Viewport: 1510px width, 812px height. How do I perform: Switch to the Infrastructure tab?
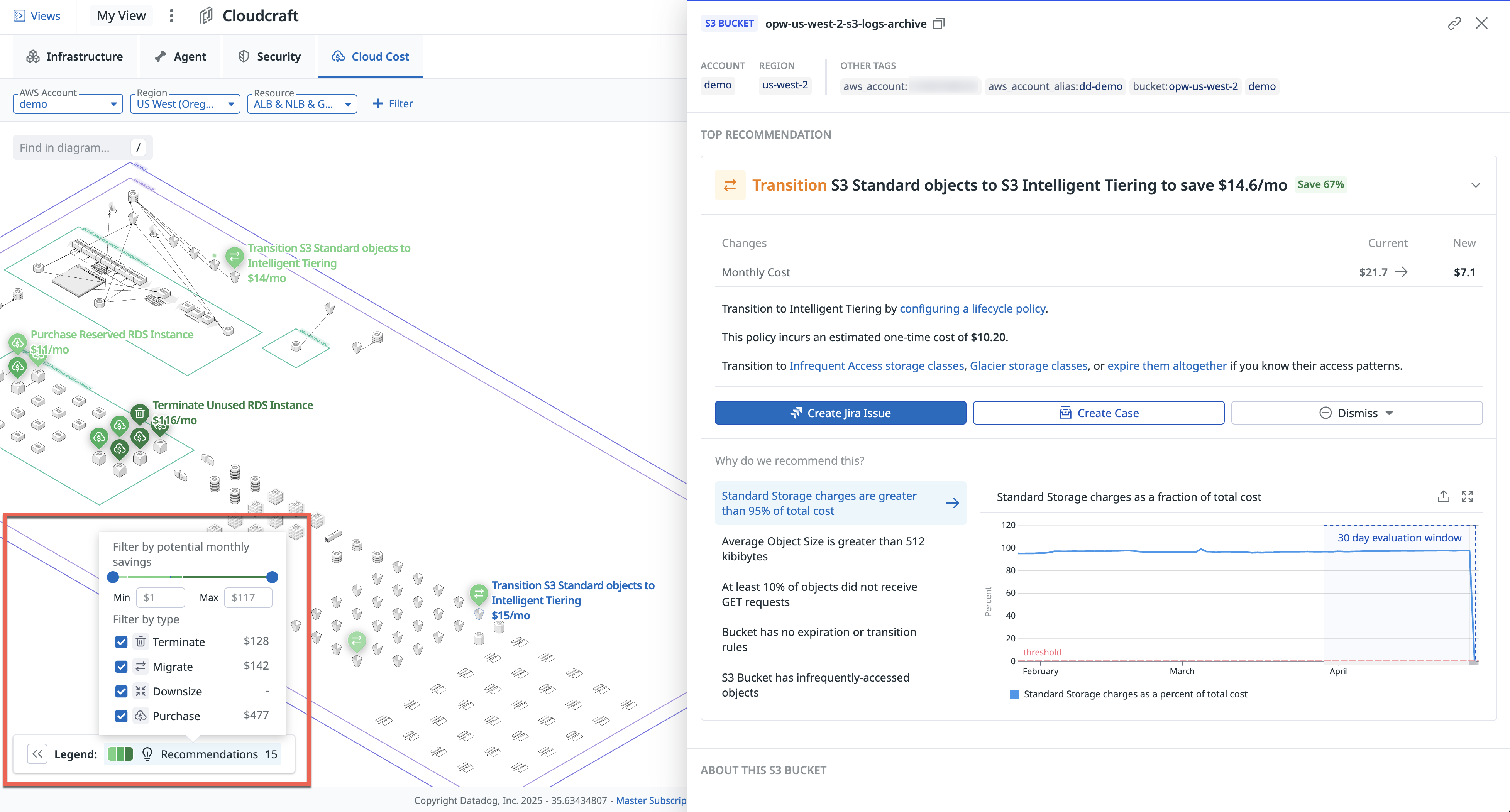tap(74, 57)
